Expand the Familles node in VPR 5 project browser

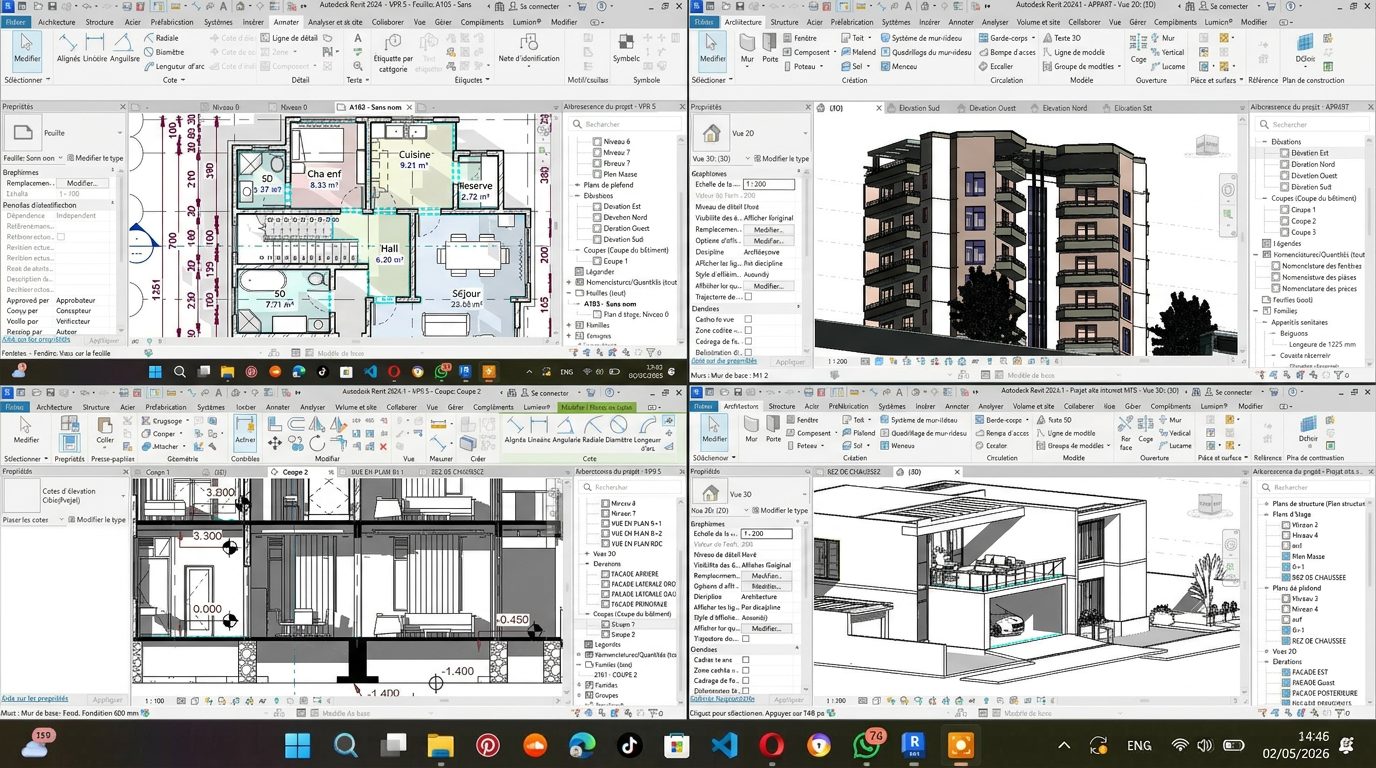coord(569,325)
